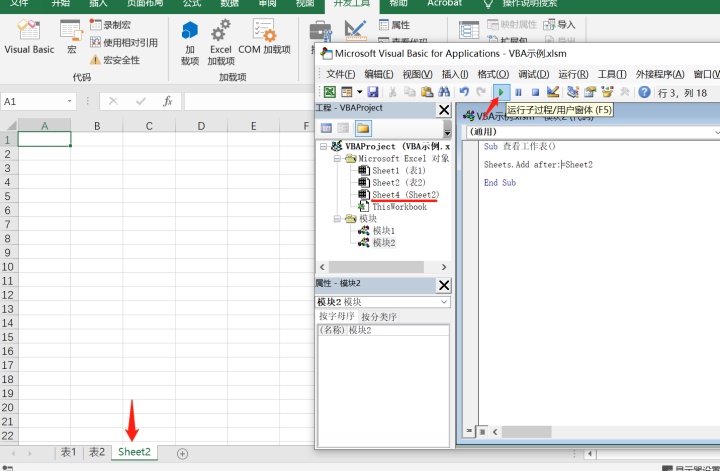This screenshot has height=471, width=720.
Task: Click the Break (pause) icon in VBA toolbar
Action: point(518,92)
